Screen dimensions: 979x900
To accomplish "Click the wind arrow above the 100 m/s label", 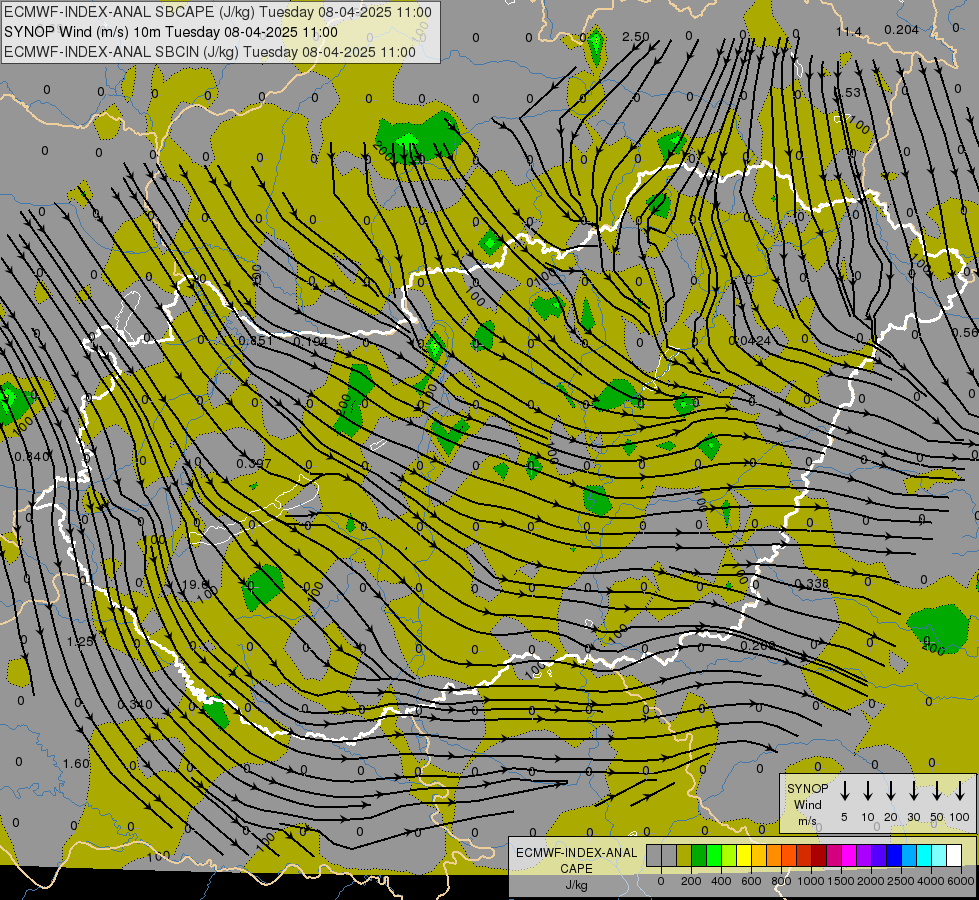I will 960,791.
